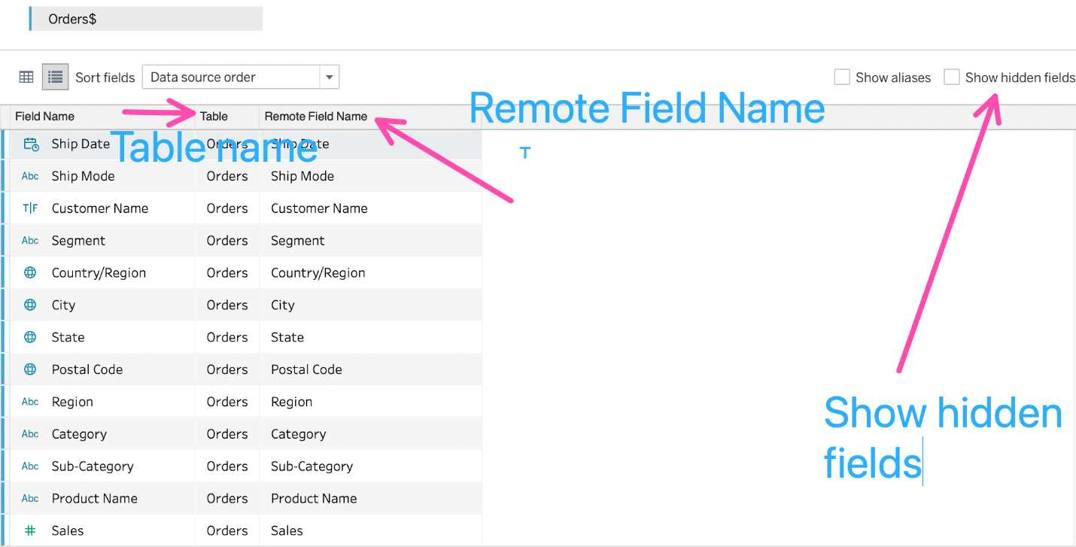Switch to the grid view icon

[x=27, y=77]
